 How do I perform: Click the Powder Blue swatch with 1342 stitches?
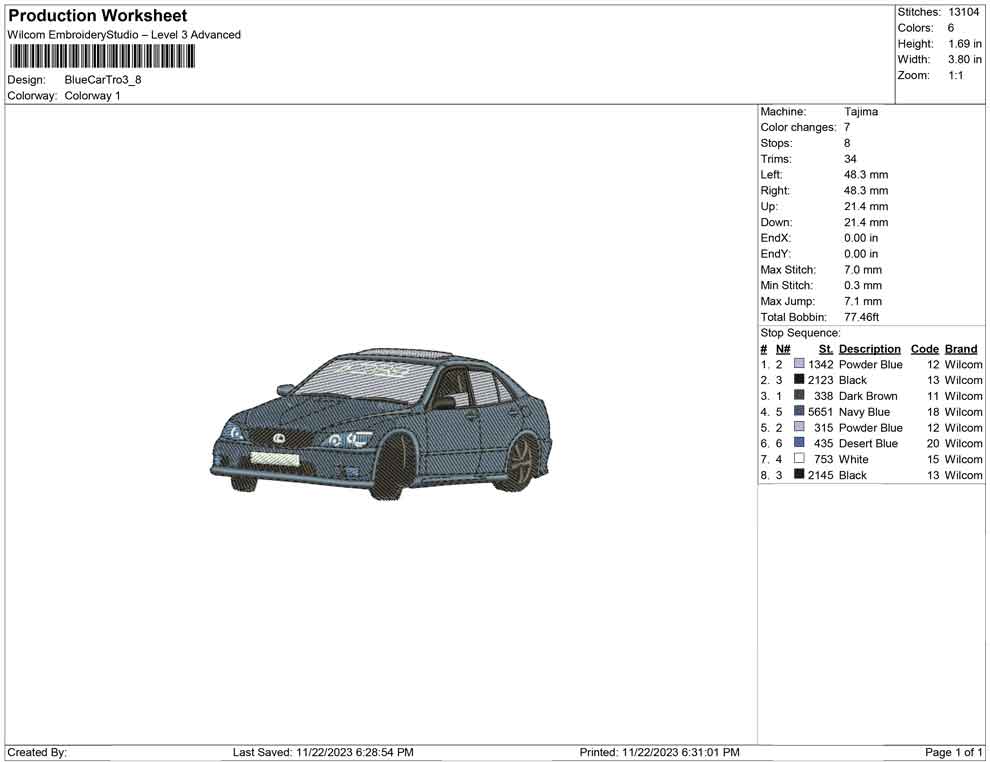click(x=799, y=365)
